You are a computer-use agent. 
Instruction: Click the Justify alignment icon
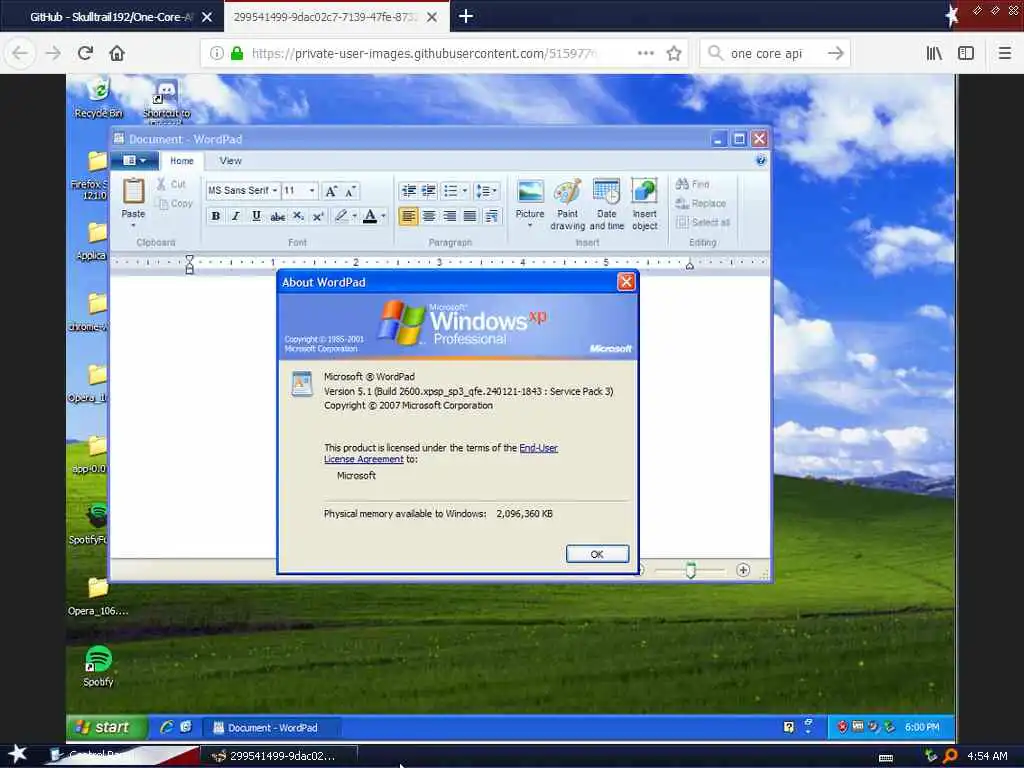(x=470, y=216)
